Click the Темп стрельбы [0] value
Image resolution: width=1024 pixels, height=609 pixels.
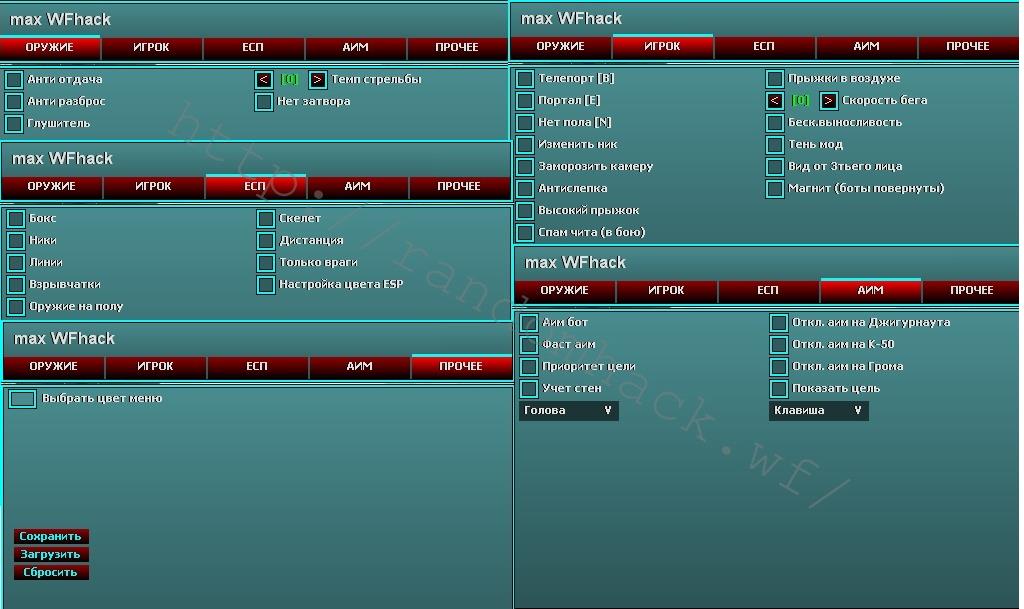[x=289, y=80]
